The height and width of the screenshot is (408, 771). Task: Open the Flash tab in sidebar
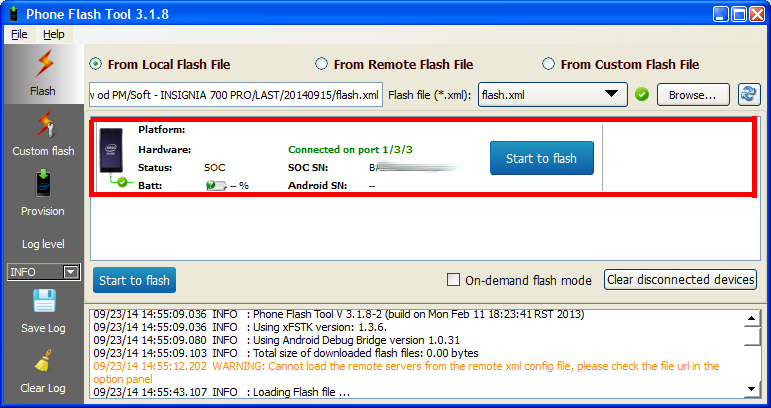point(43,74)
